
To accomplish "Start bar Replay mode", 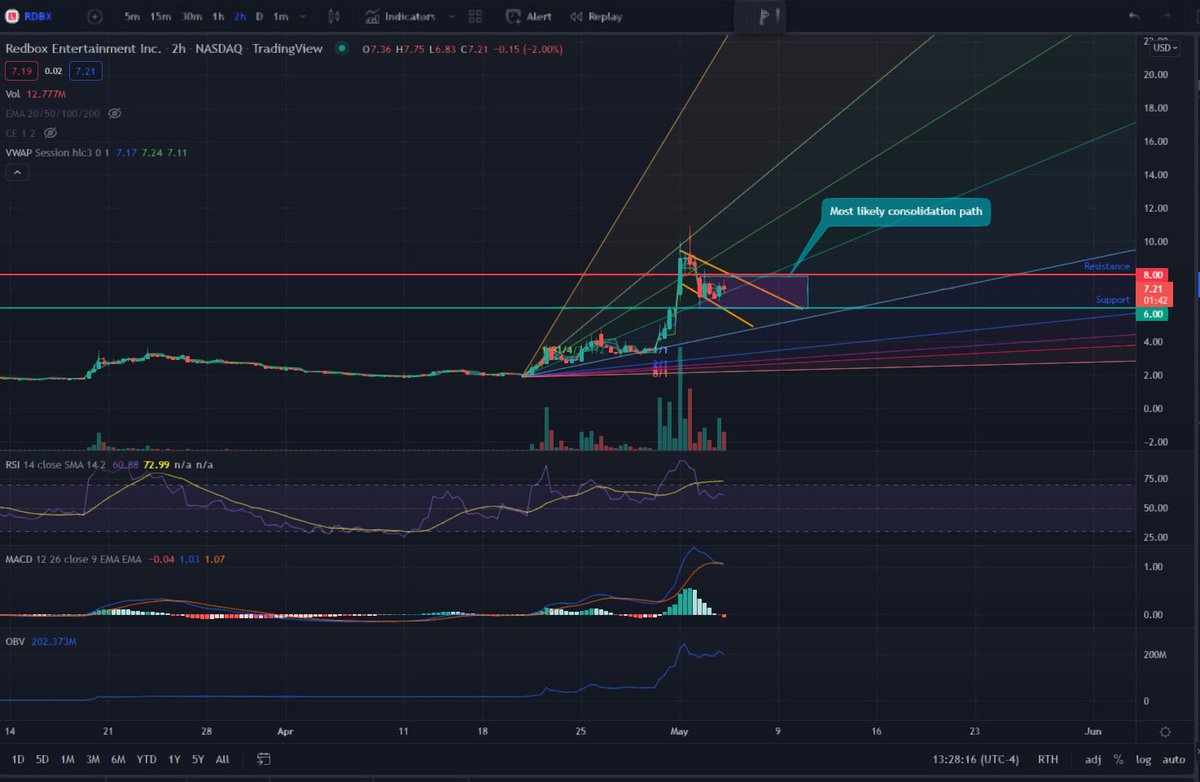I will [597, 17].
